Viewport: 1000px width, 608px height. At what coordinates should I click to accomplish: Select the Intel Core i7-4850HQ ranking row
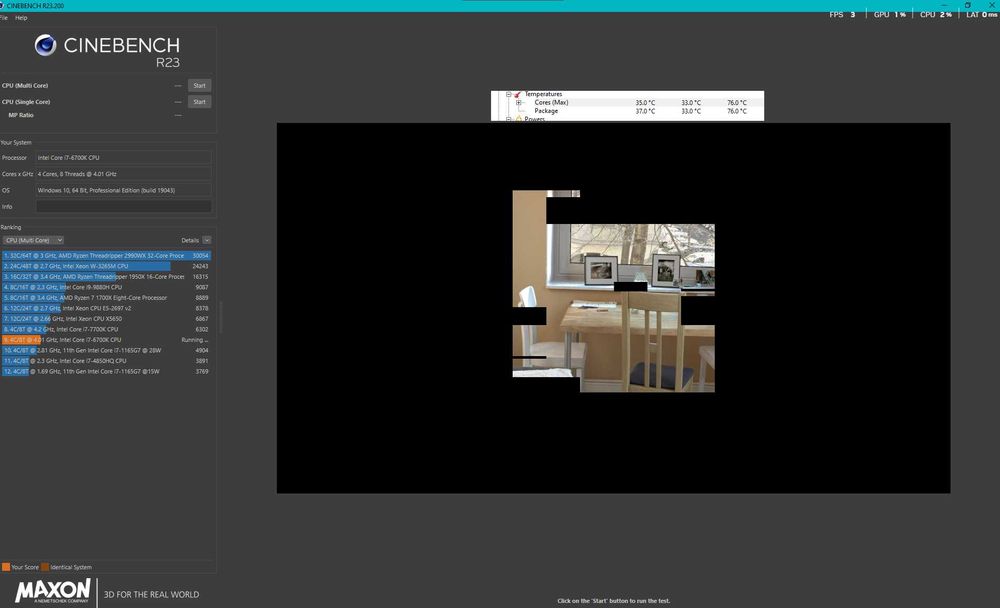pyautogui.click(x=106, y=361)
